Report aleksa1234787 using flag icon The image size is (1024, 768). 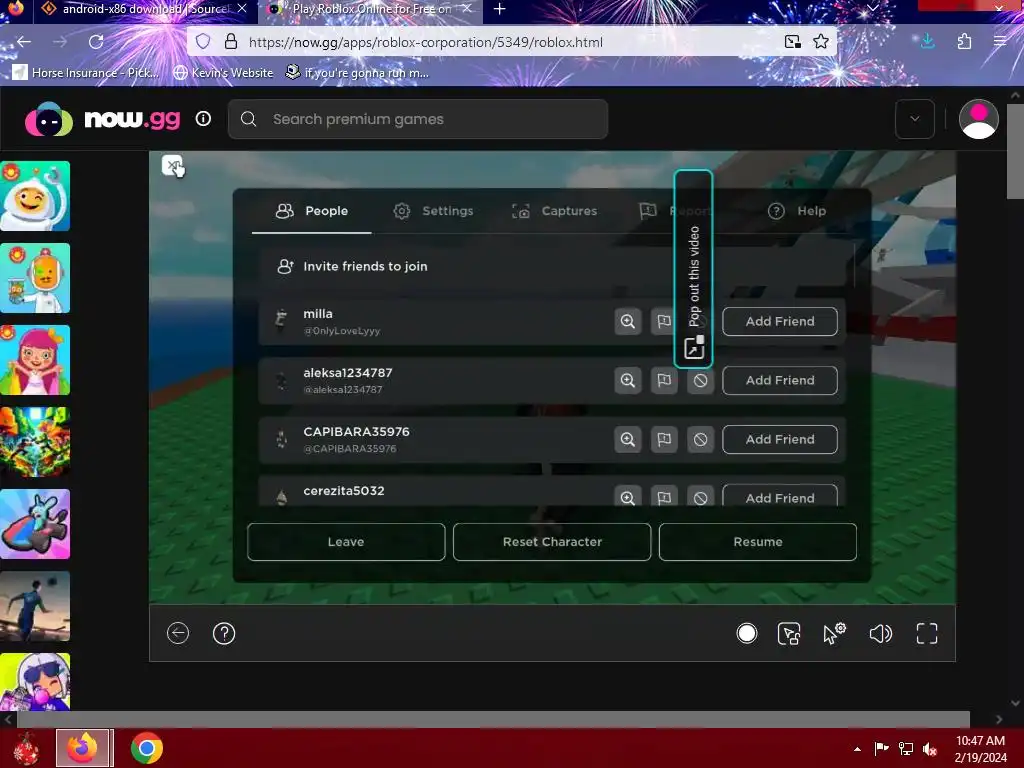click(x=664, y=380)
